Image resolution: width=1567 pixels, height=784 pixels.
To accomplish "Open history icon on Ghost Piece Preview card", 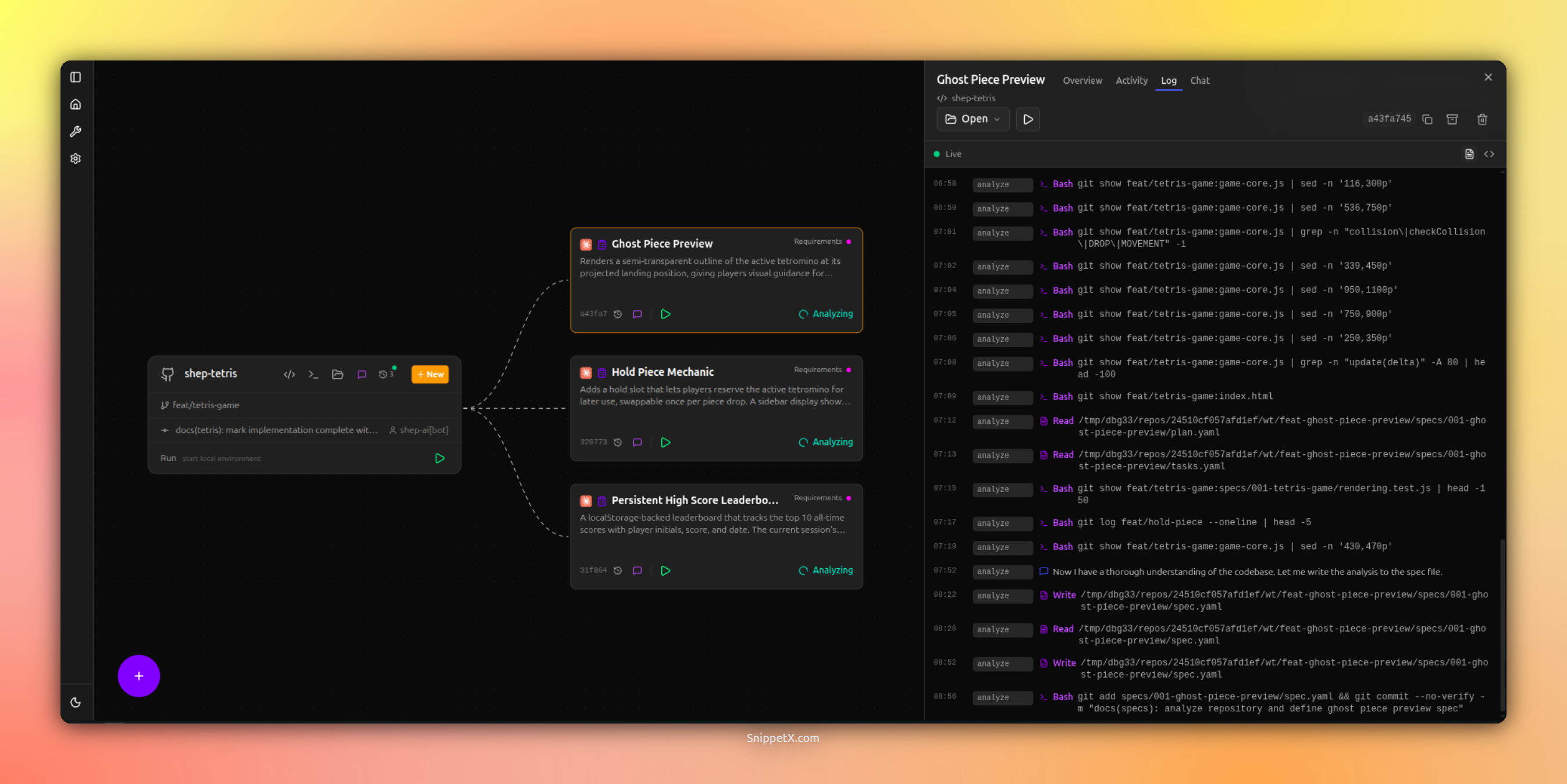I will 617,314.
